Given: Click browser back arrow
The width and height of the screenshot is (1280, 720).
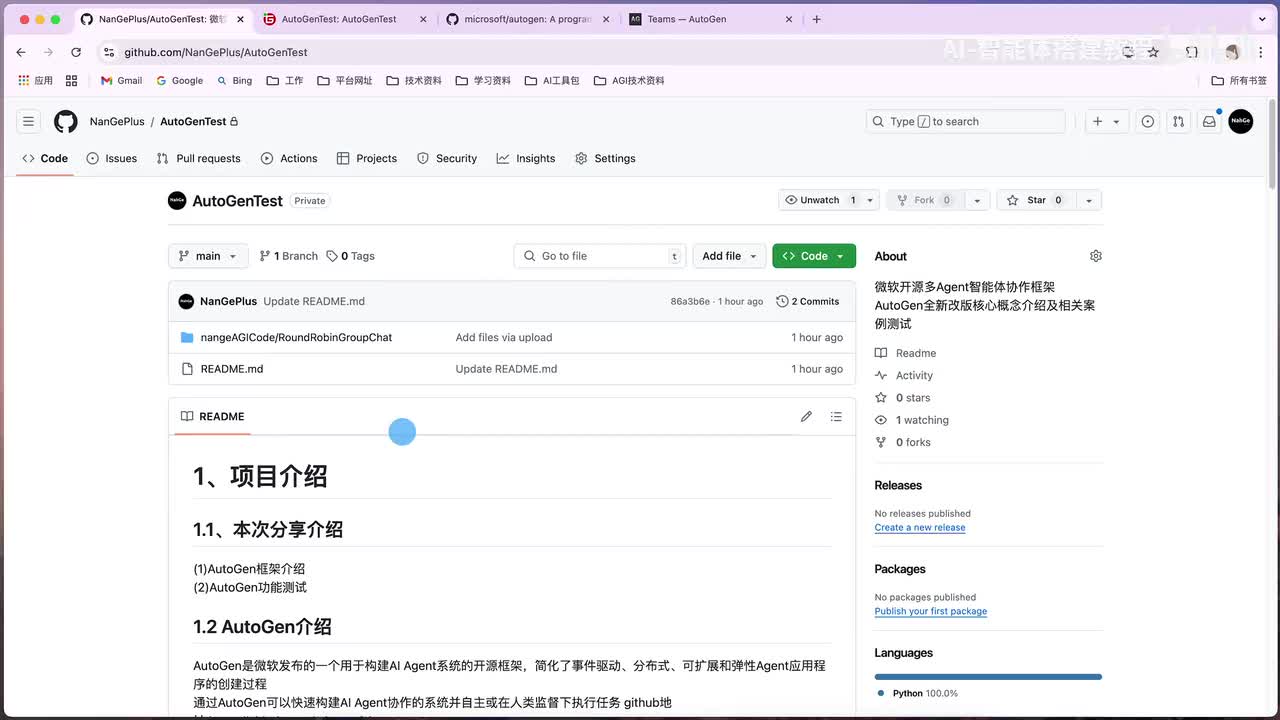Looking at the screenshot, I should tap(21, 52).
